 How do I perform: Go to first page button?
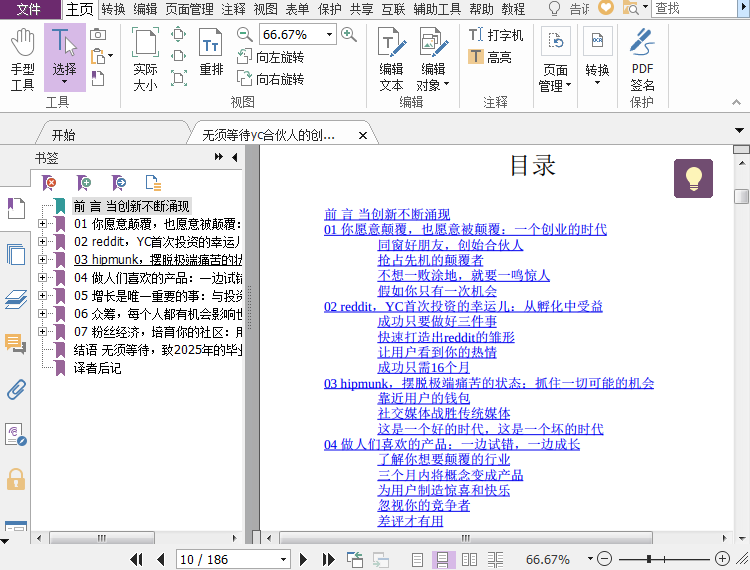click(x=136, y=559)
